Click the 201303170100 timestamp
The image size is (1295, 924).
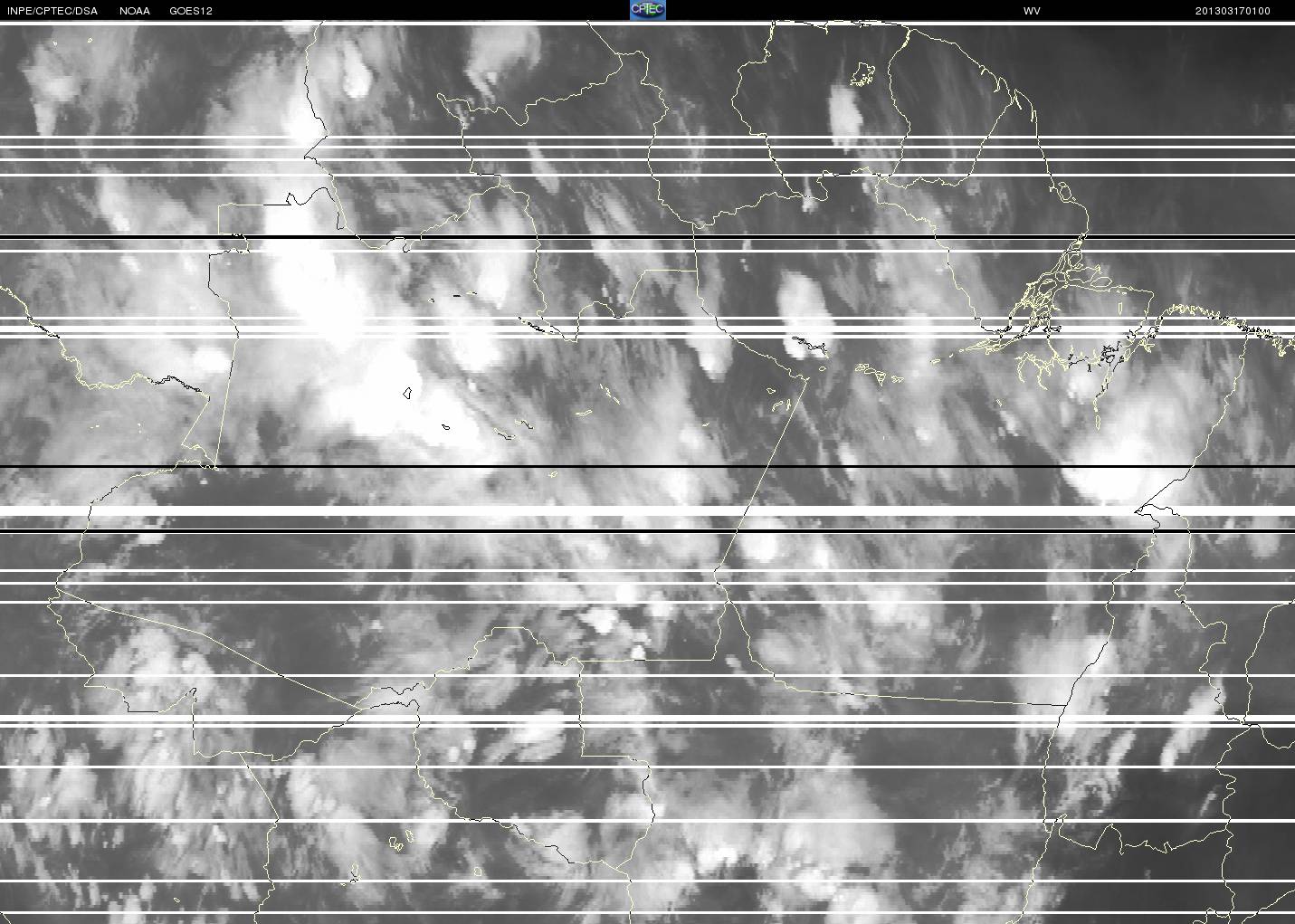[x=1233, y=11]
